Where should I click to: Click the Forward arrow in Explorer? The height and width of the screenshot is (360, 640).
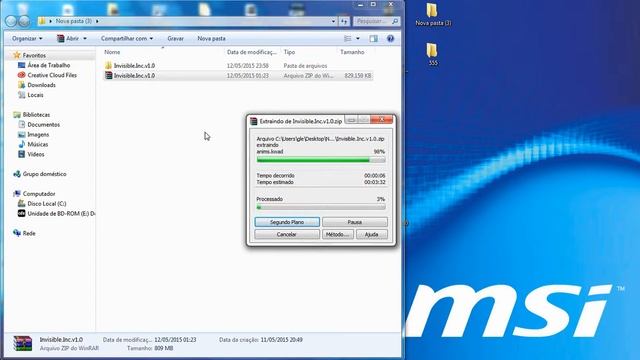coord(24,21)
